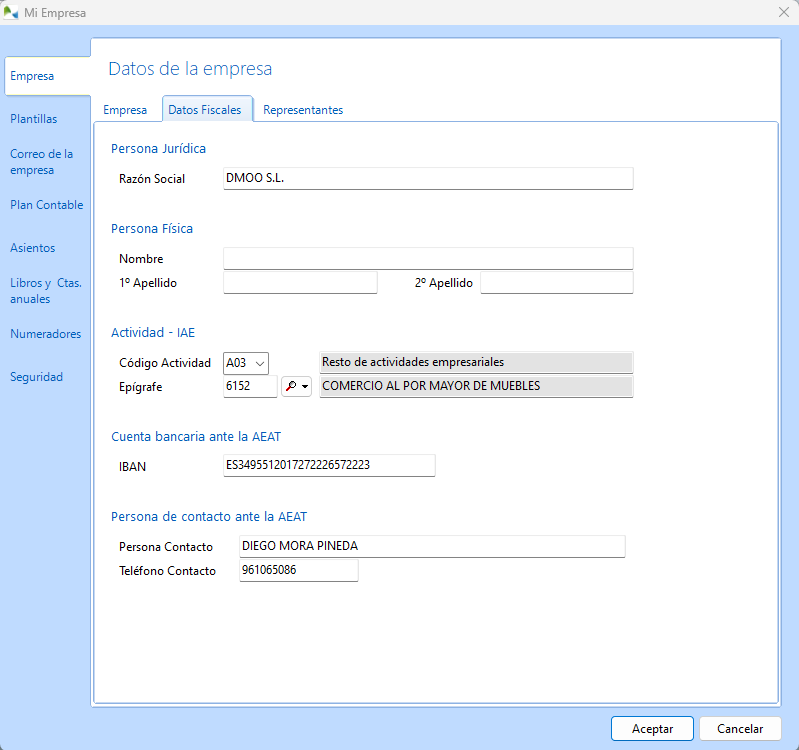799x750 pixels.
Task: Click the Teléfono Contacto field 961065086
Action: (299, 570)
